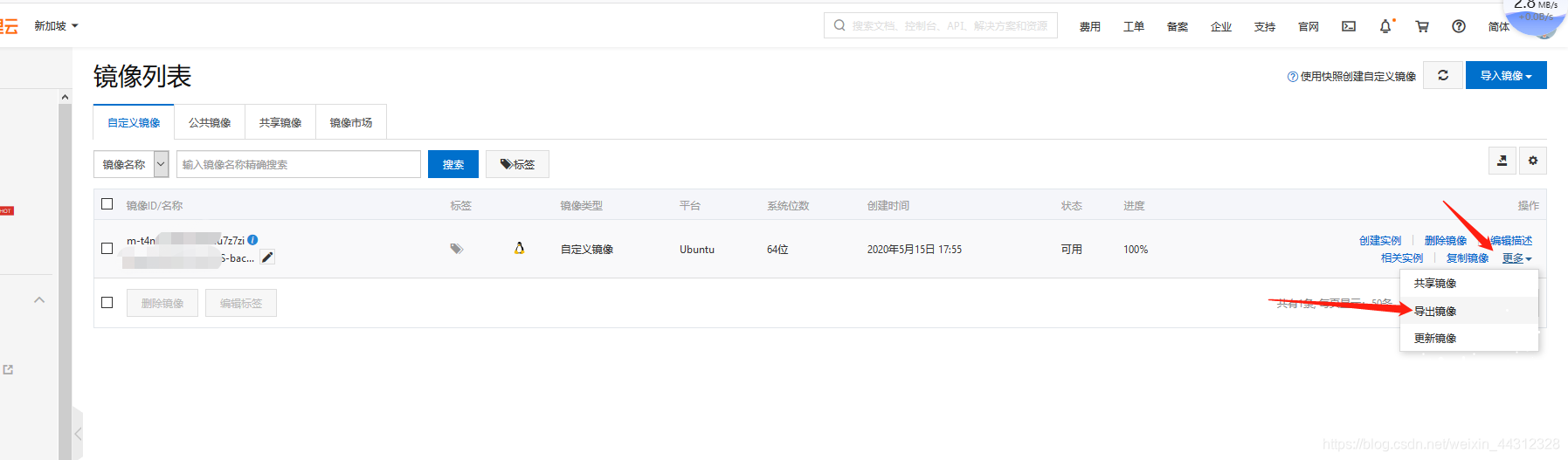
Task: Tick the checkbox for image m-t4n row
Action: (x=107, y=249)
